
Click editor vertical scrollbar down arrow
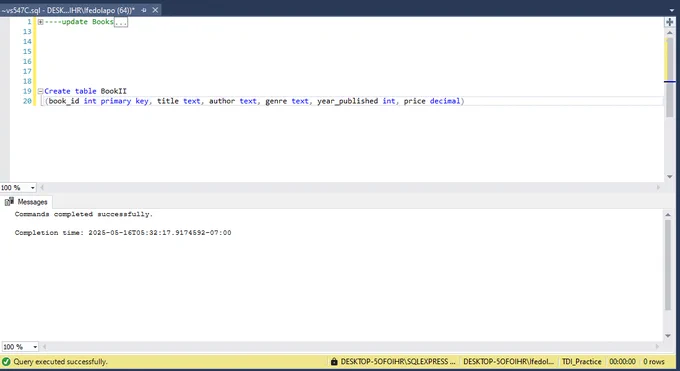670,177
